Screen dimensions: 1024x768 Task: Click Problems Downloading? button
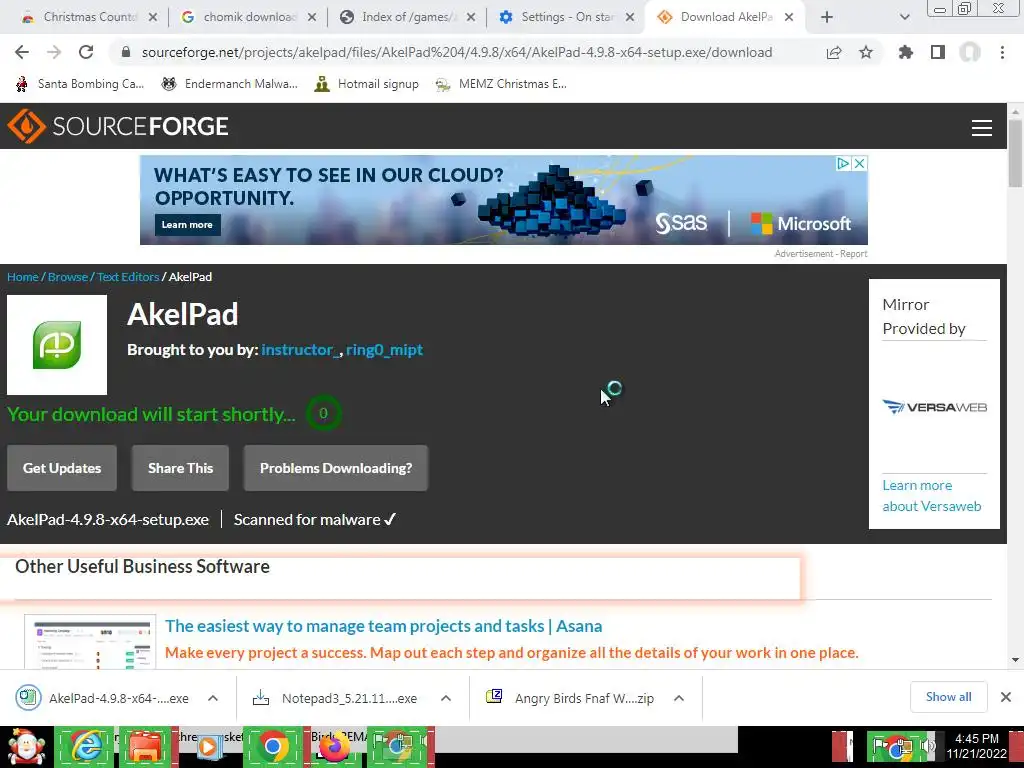336,468
